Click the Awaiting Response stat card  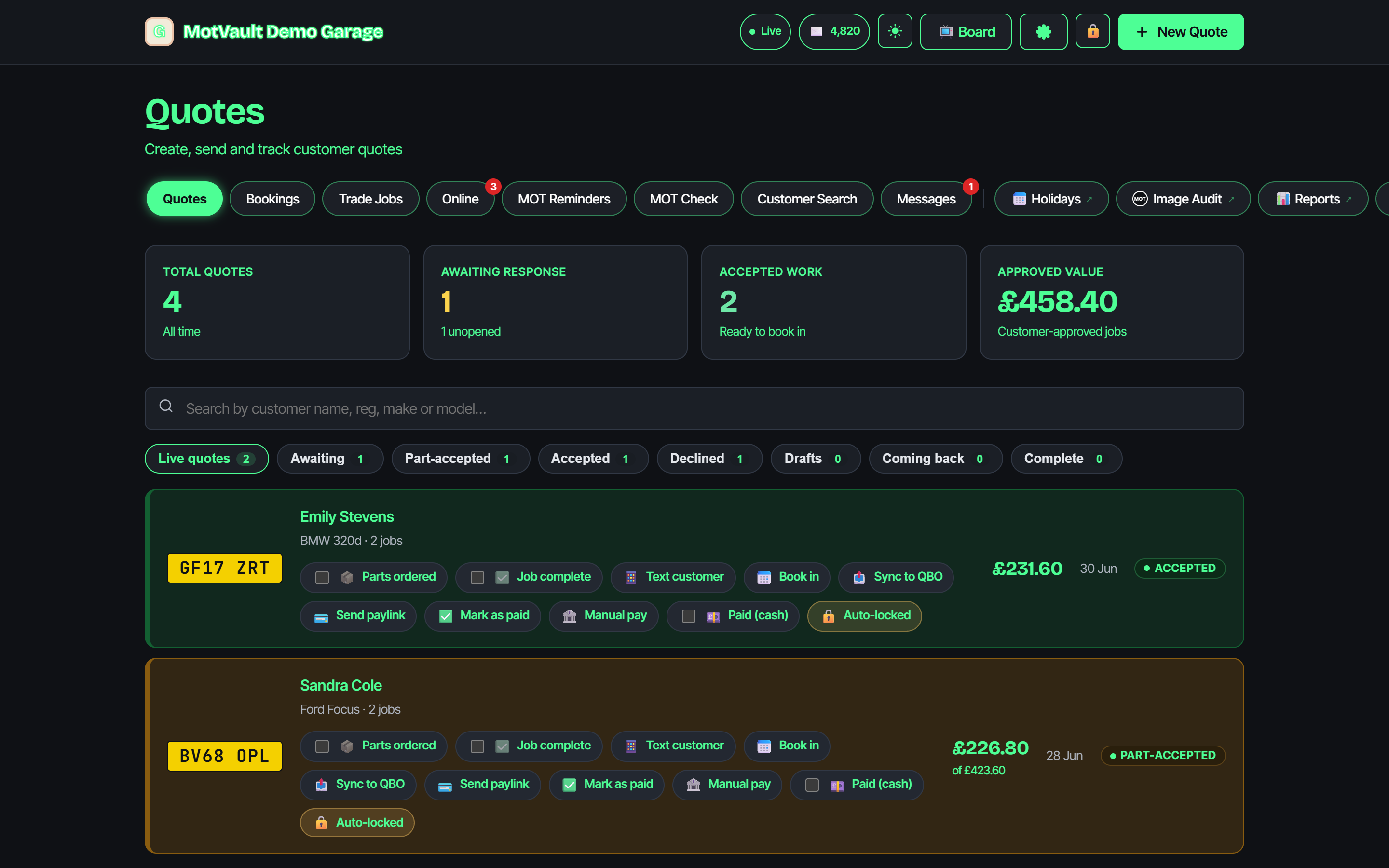point(555,302)
